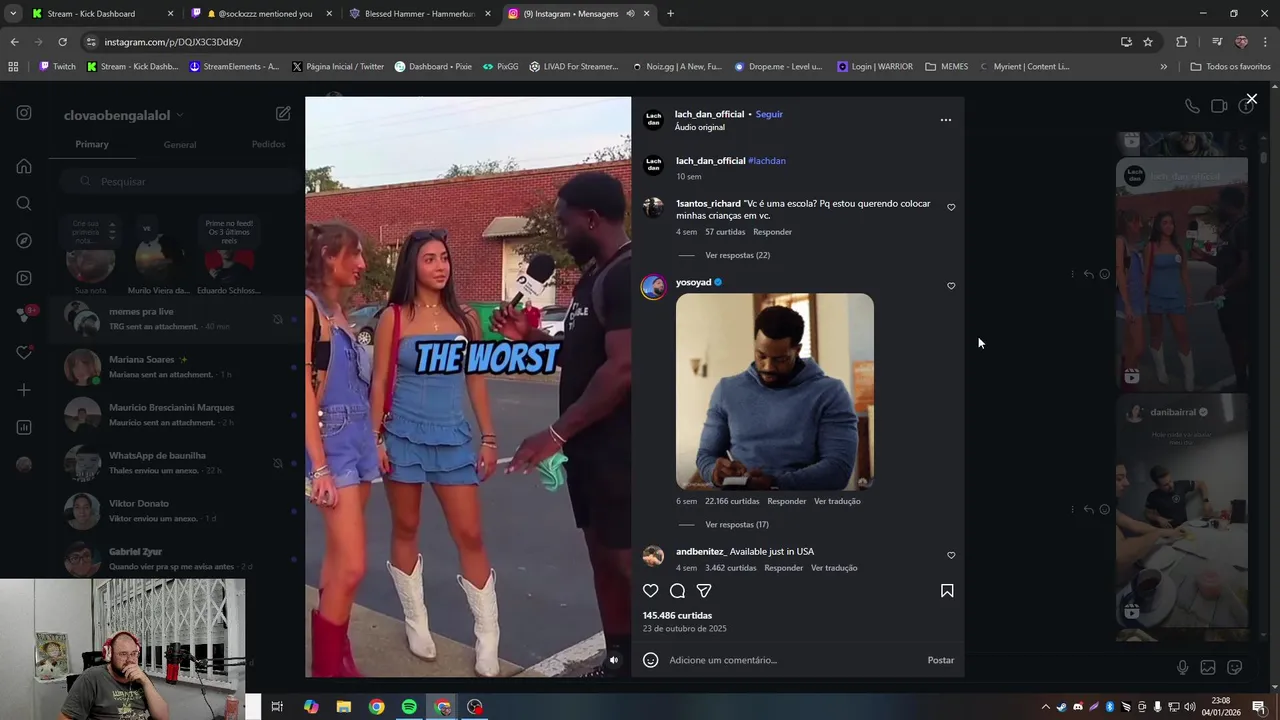Create new post with plus icon
The image size is (1280, 720).
tap(24, 390)
